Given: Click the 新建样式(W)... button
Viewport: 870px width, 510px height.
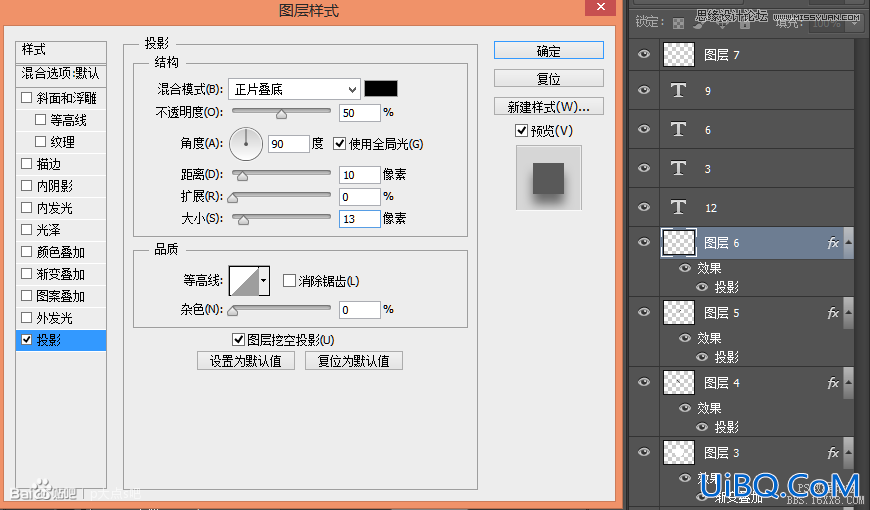Looking at the screenshot, I should point(548,106).
